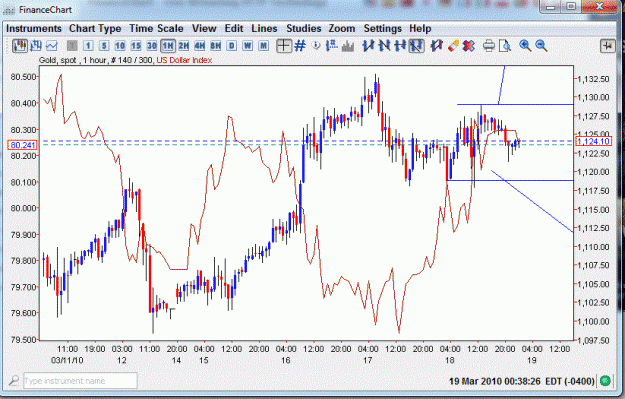Screen dimensions: 625x399
Task: Click the status bar time 00:38:26
Action: point(522,381)
